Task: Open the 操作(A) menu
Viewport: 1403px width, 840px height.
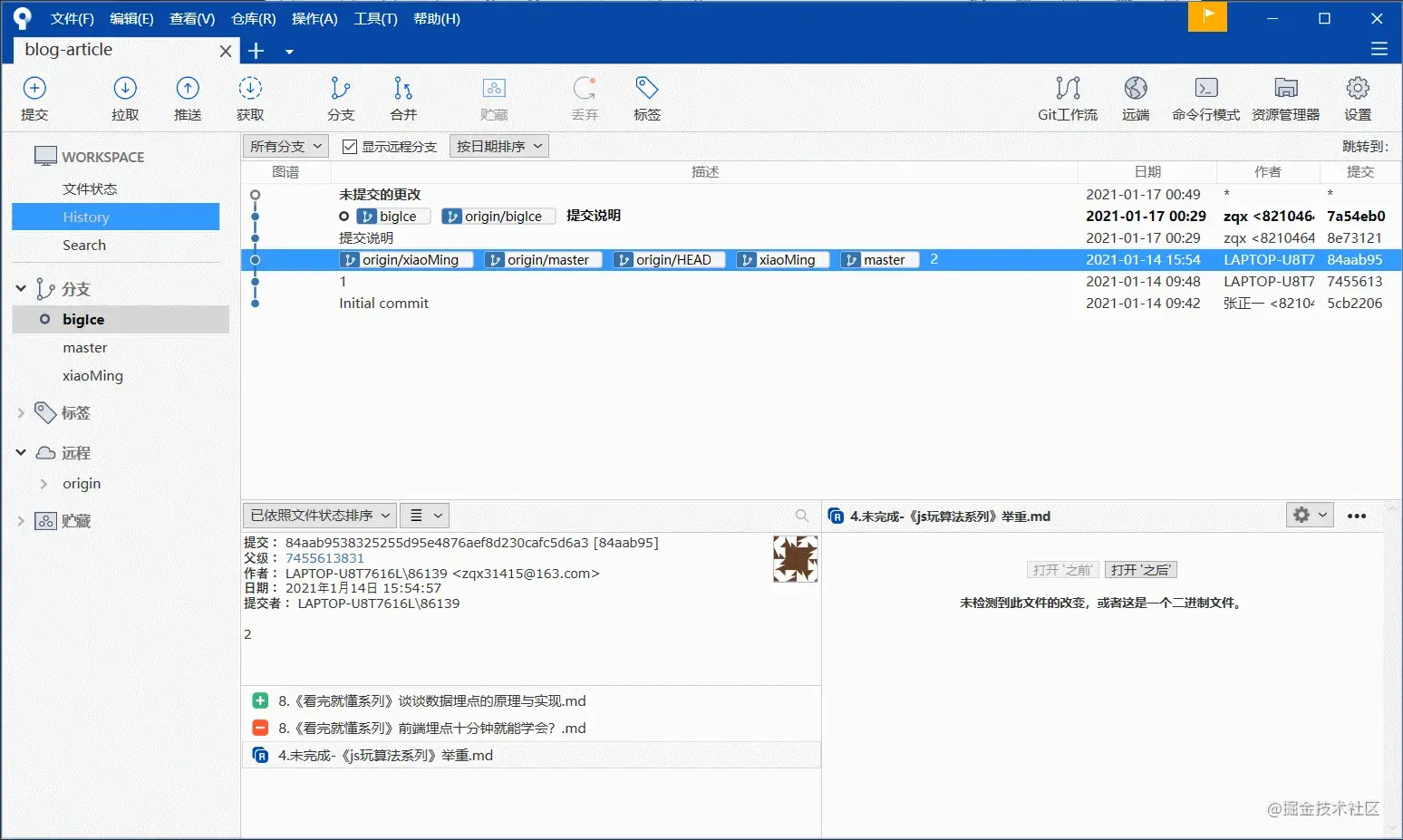Action: [314, 18]
